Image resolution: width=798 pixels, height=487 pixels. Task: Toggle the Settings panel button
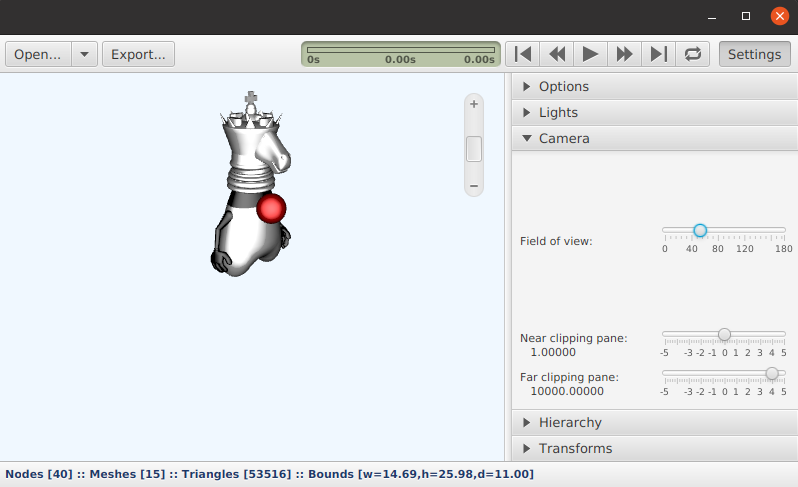tap(755, 54)
